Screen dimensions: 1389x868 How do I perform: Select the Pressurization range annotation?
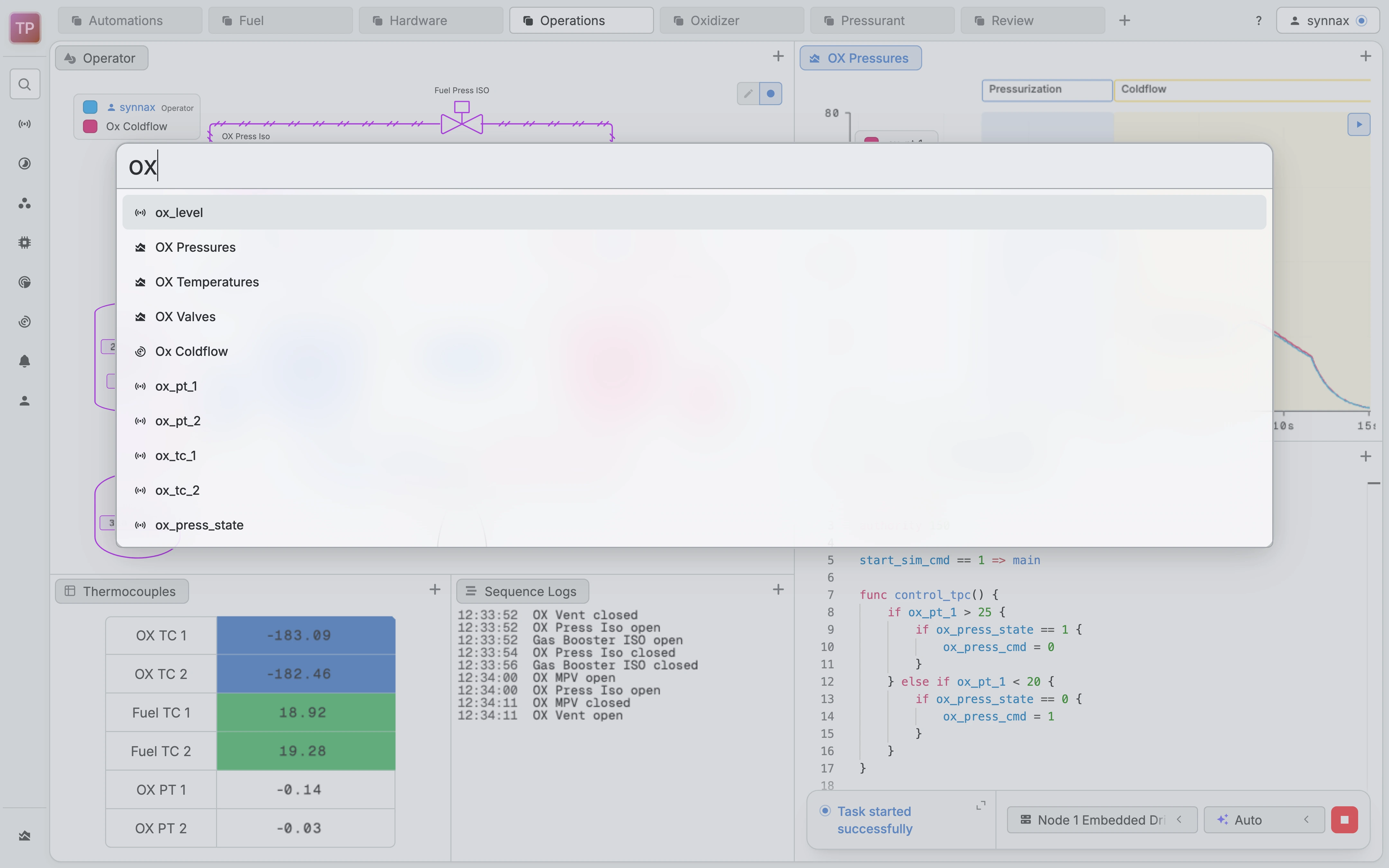coord(1047,90)
